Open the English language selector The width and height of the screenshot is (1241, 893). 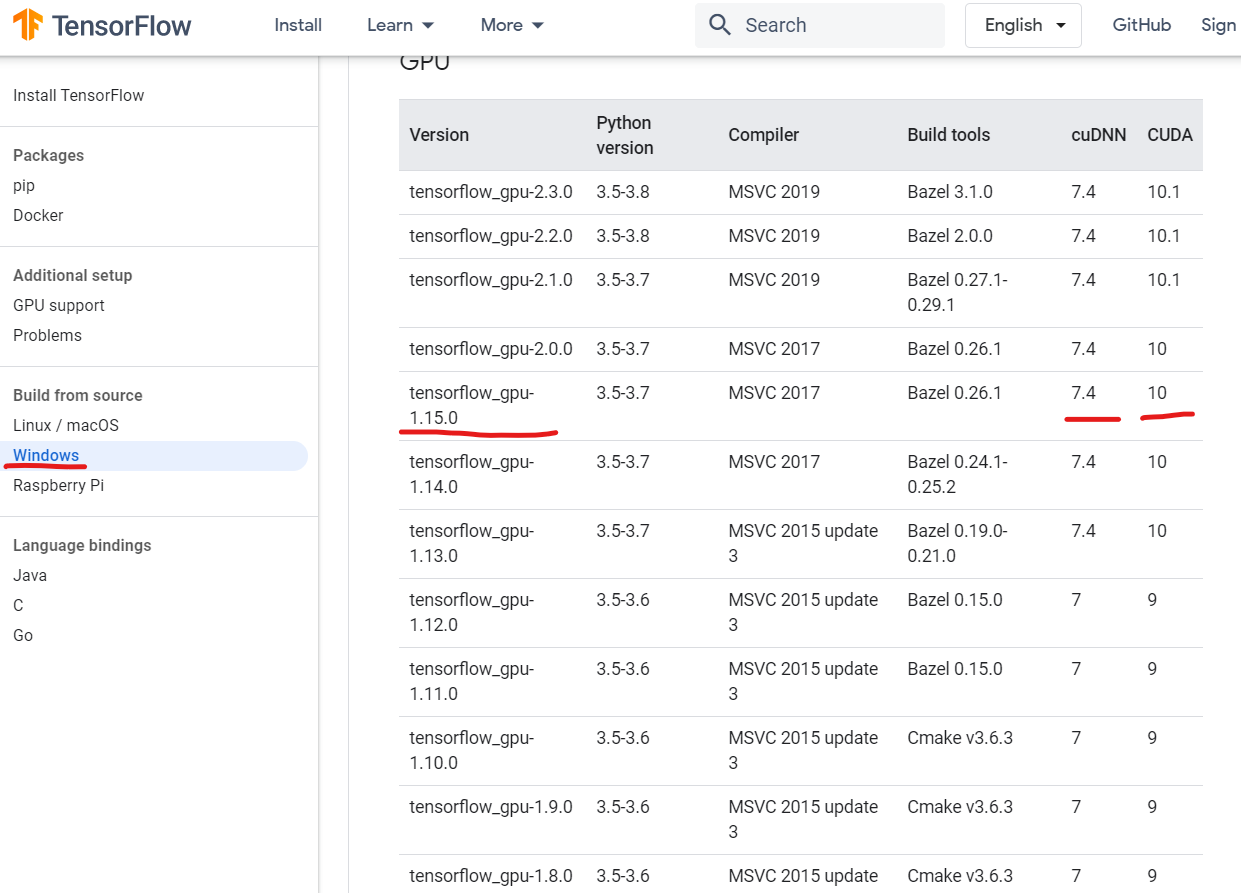(x=1021, y=25)
